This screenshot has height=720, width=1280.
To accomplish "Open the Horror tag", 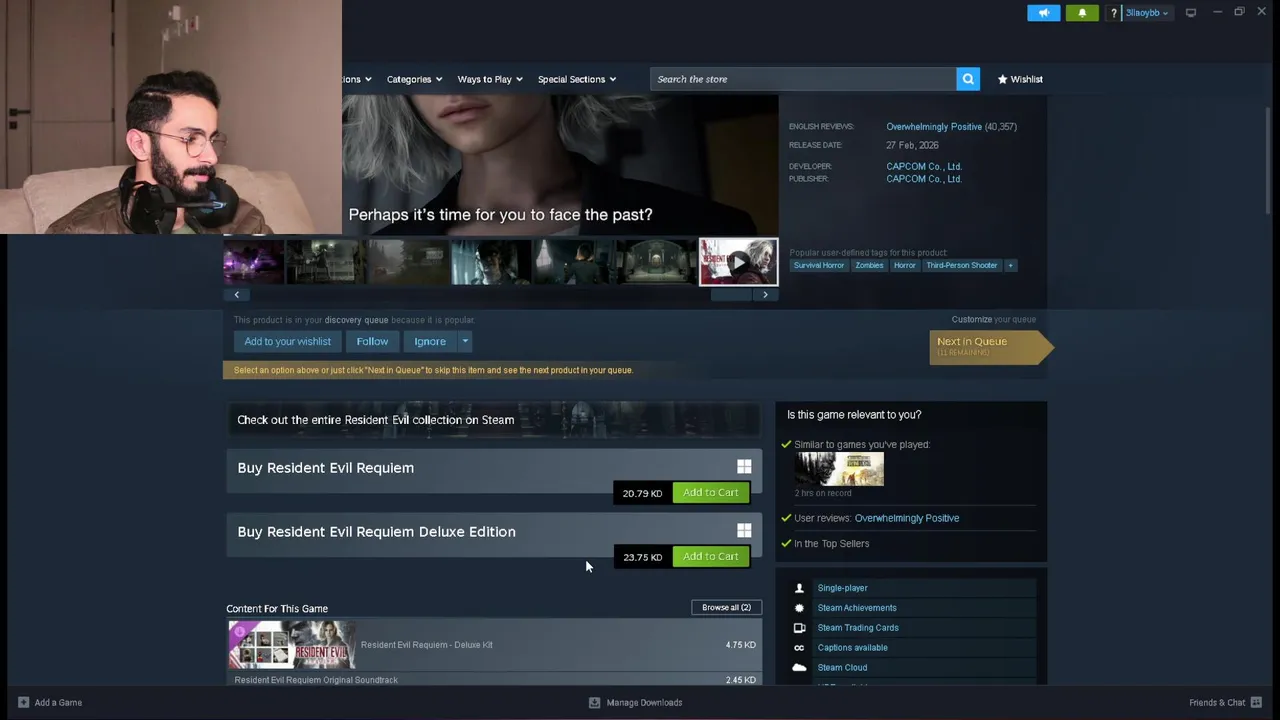I will (904, 265).
